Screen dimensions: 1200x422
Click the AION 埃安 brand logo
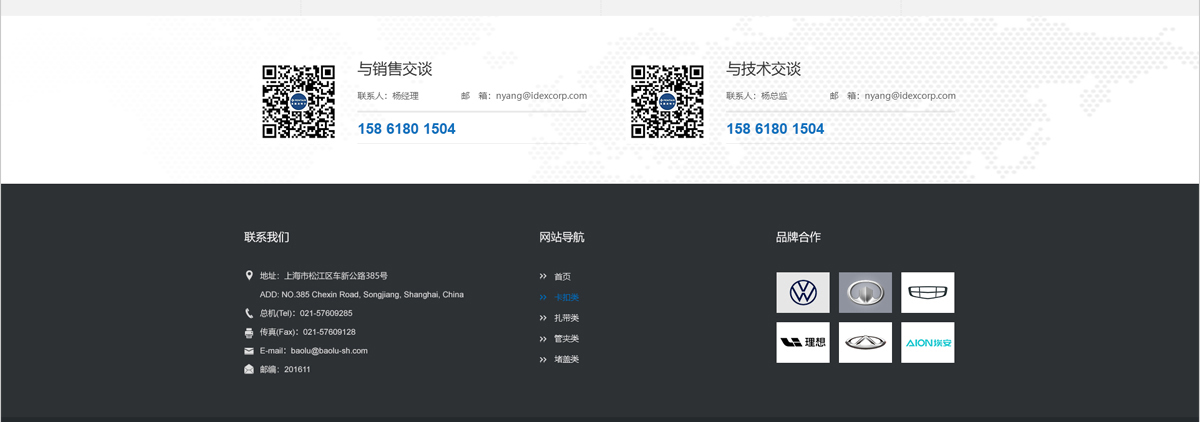pos(927,342)
